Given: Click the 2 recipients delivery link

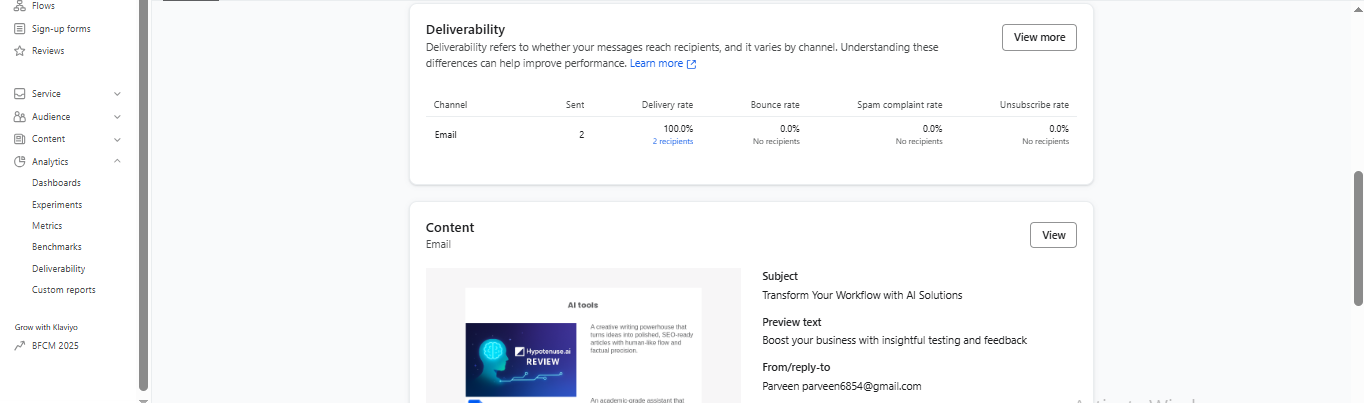Looking at the screenshot, I should (672, 142).
